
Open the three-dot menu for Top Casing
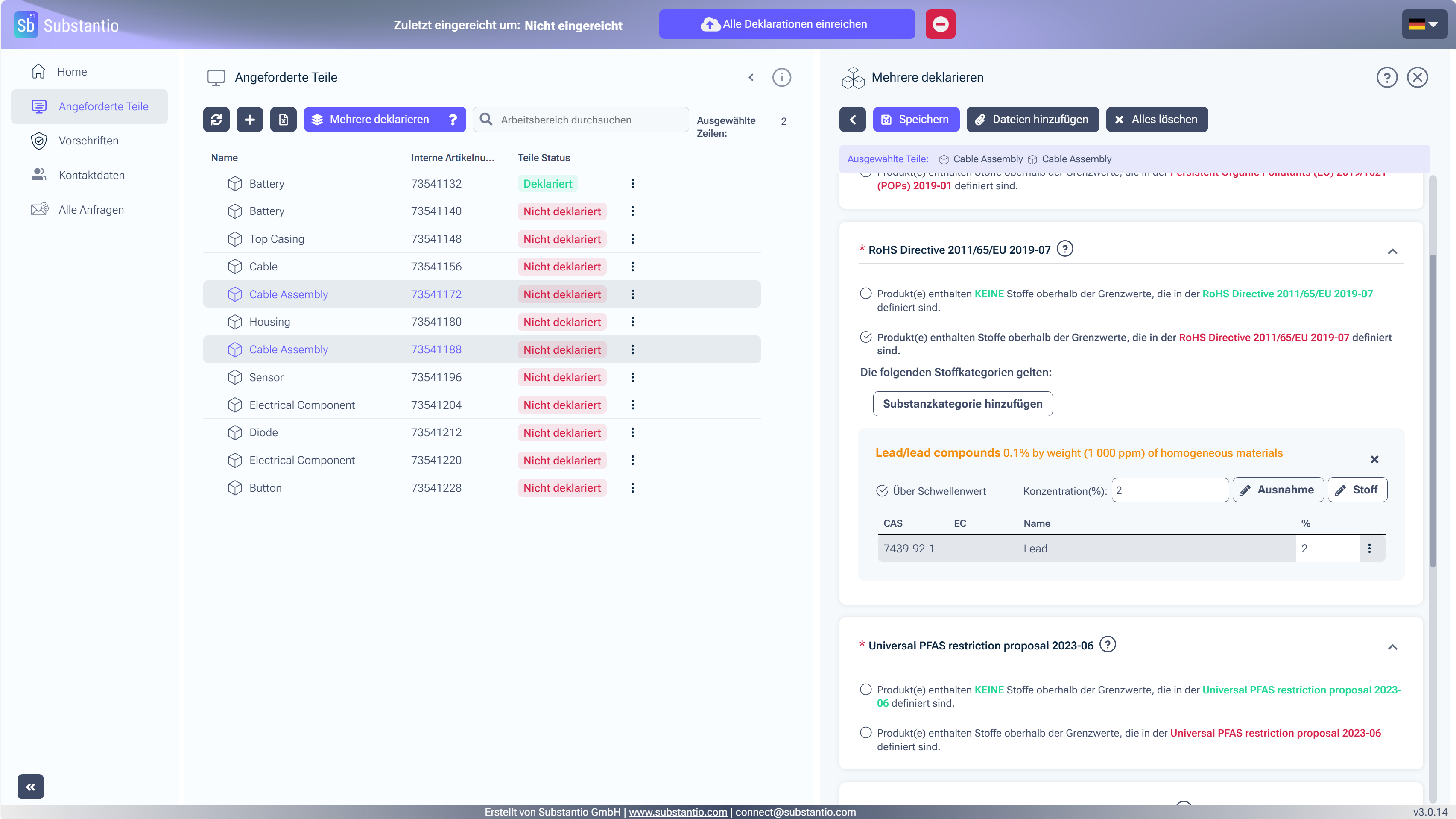click(632, 239)
